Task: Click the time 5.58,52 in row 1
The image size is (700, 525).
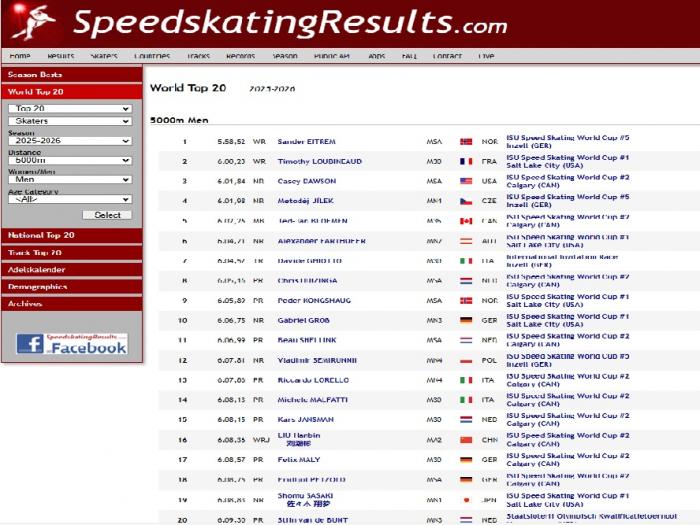Action: click(x=231, y=142)
